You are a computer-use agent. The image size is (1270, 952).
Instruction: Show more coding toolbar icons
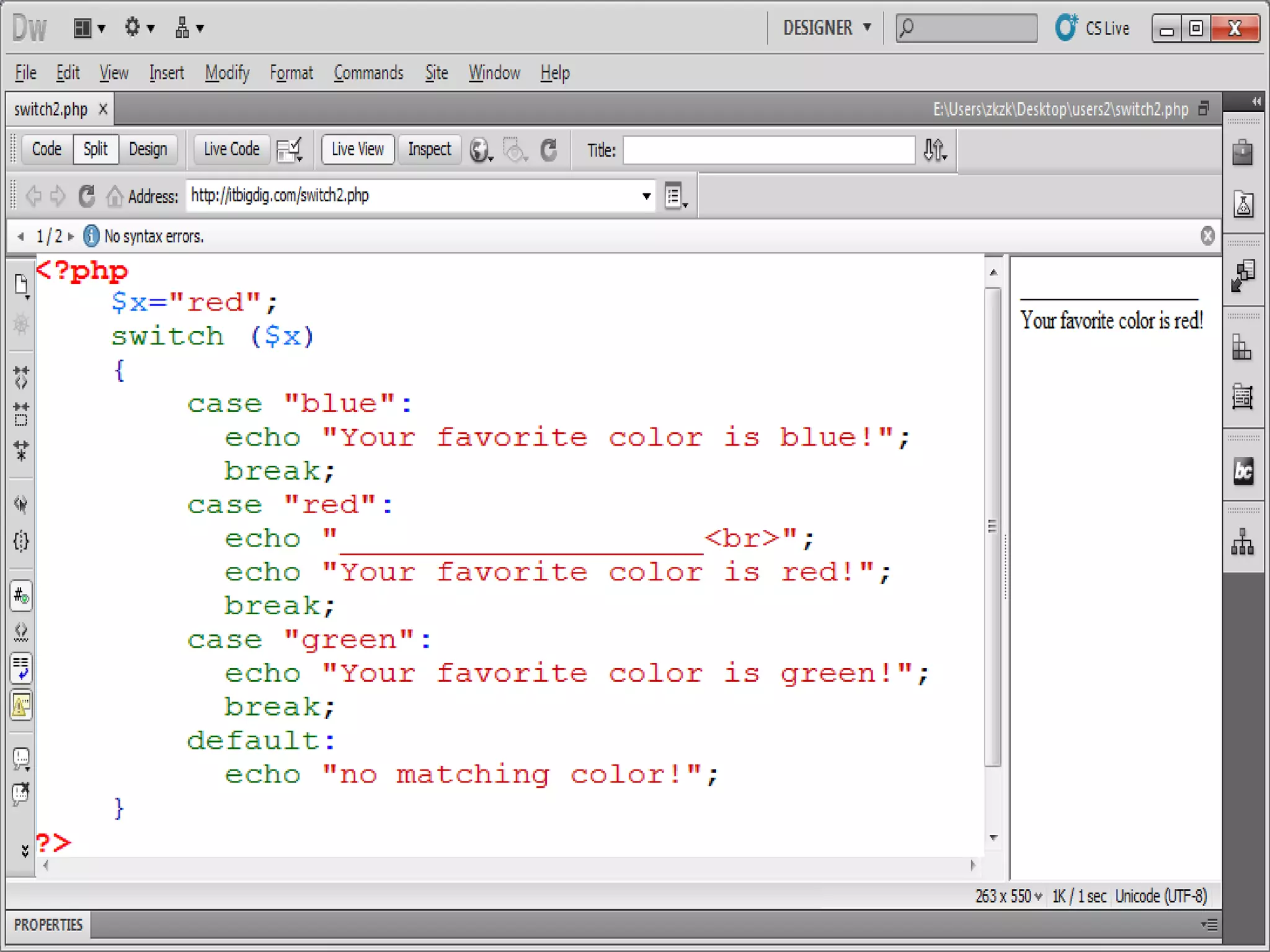(25, 850)
